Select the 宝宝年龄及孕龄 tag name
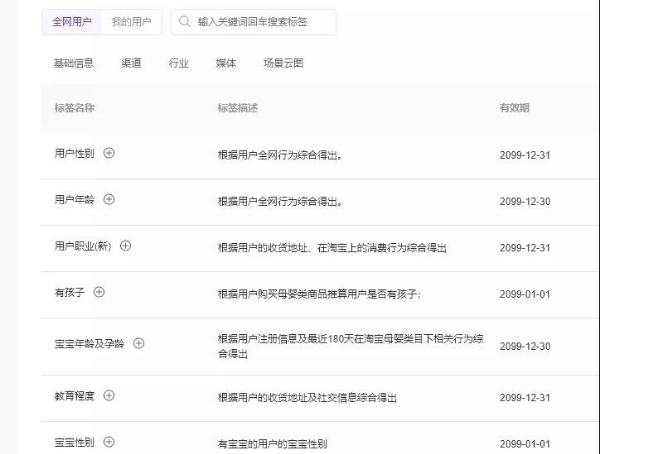The height and width of the screenshot is (454, 648). pos(89,344)
